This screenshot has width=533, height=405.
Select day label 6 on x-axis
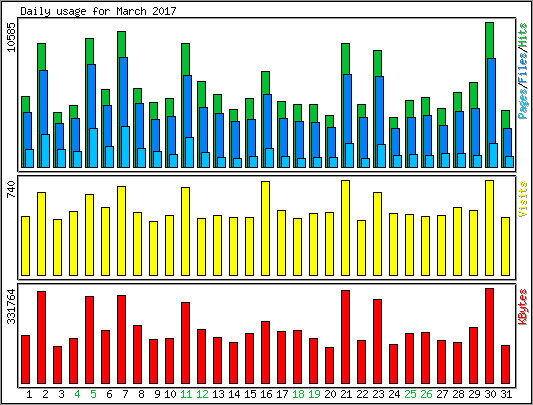109,394
